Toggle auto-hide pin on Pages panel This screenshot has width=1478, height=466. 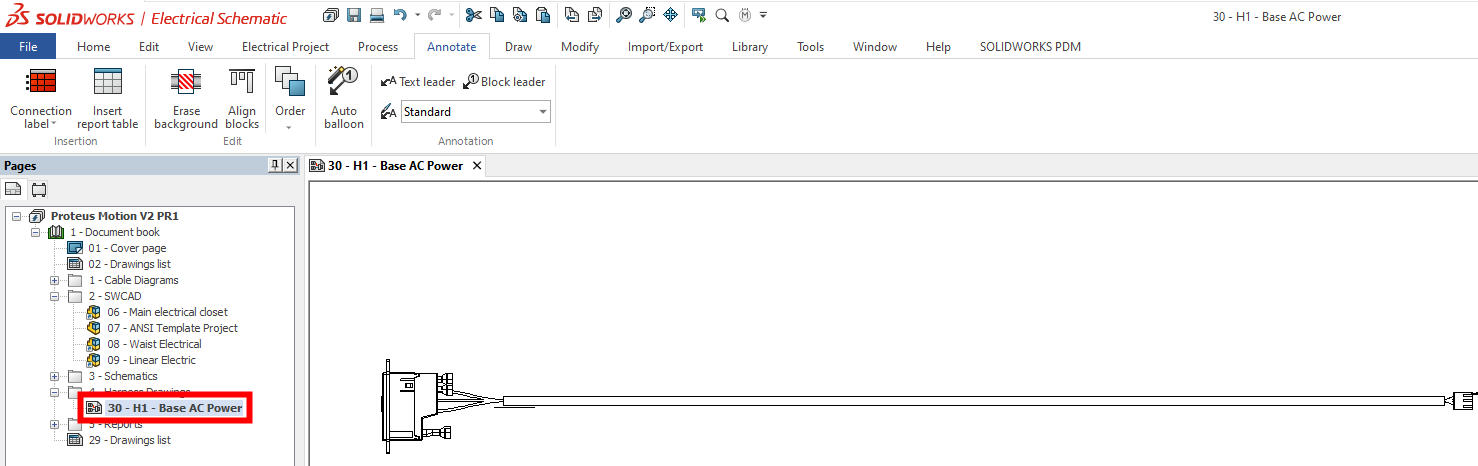pyautogui.click(x=275, y=166)
